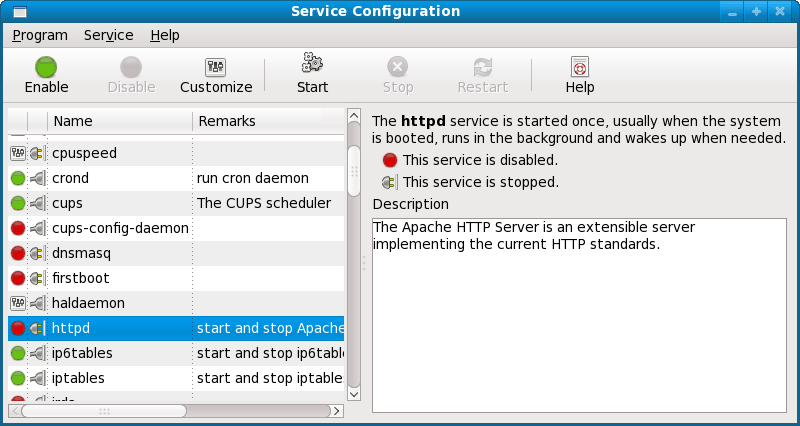Image resolution: width=800 pixels, height=426 pixels.
Task: Open the Service menu
Action: (x=108, y=35)
